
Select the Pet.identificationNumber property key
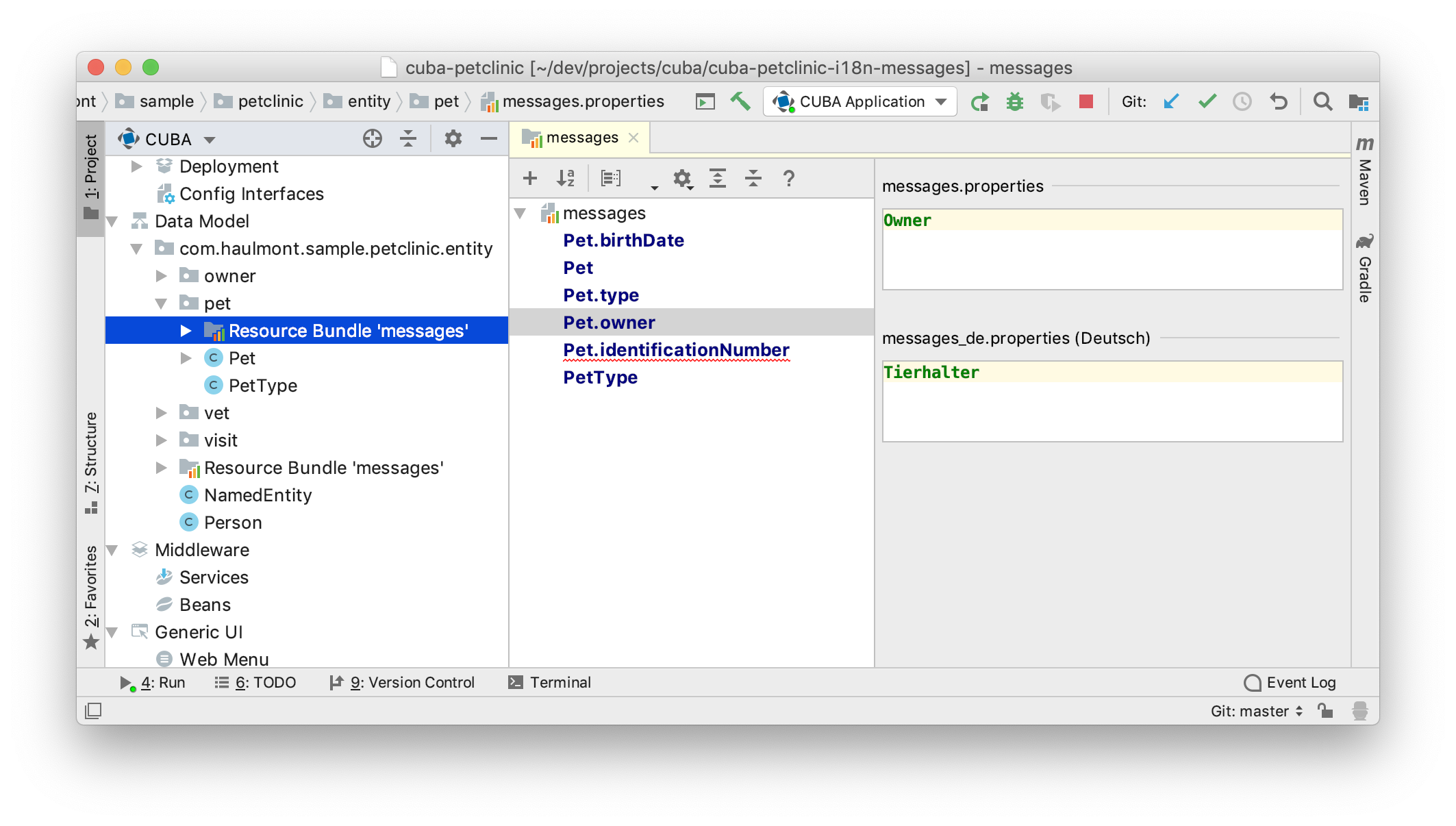[676, 350]
